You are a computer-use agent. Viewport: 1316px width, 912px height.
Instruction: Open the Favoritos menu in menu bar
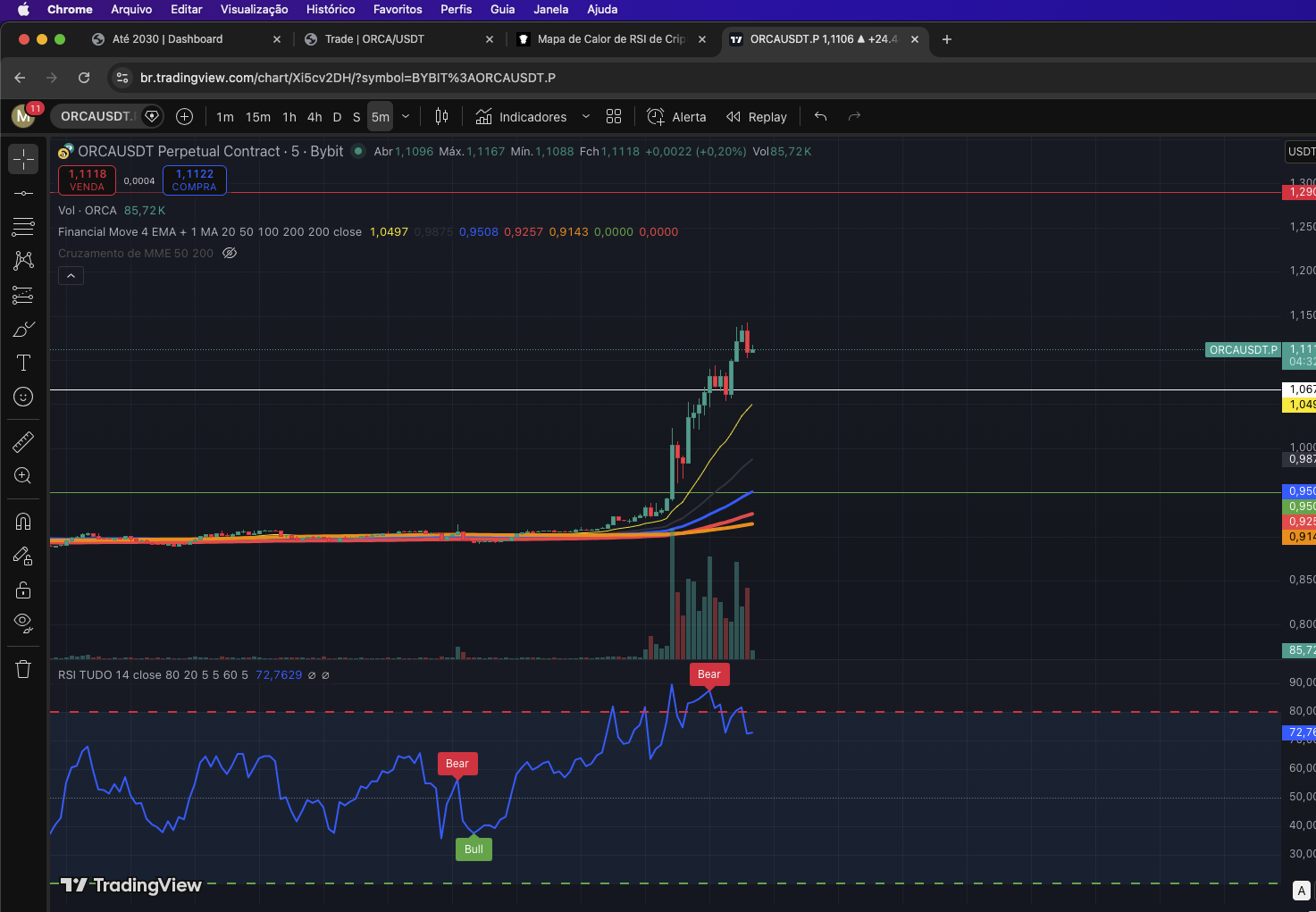[x=398, y=10]
